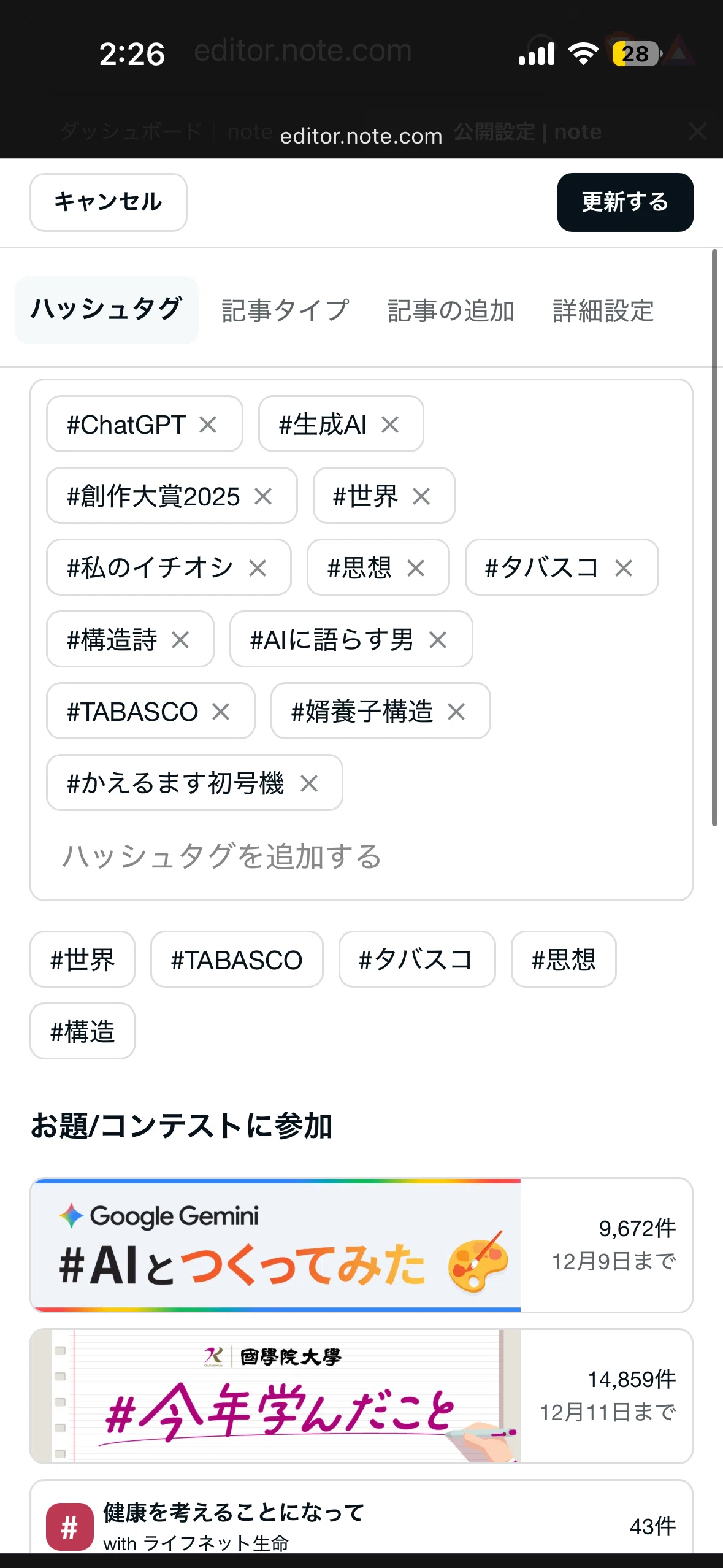Add the suggested #TABASCO hashtag chip
The height and width of the screenshot is (1568, 723).
(x=237, y=959)
